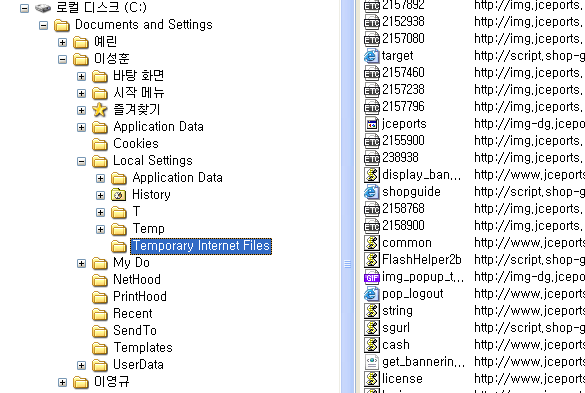The height and width of the screenshot is (393, 585).
Task: Click the pane splitter grip handle
Action: coord(347,264)
